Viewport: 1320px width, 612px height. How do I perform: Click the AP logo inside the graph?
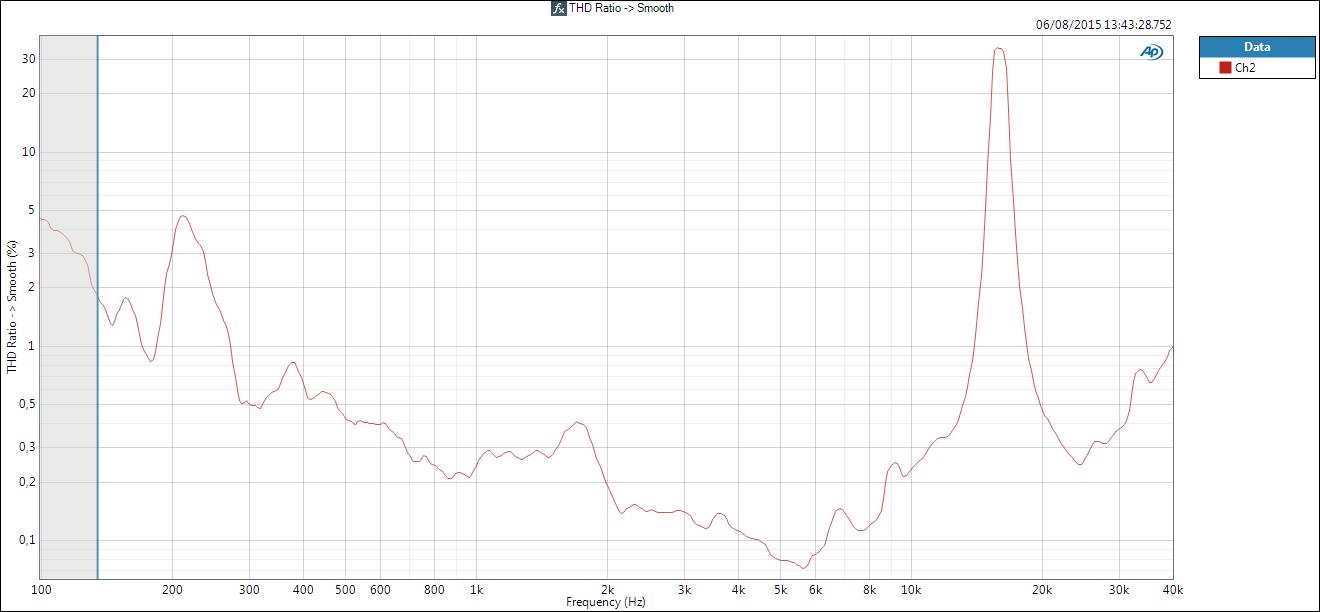pyautogui.click(x=1151, y=52)
